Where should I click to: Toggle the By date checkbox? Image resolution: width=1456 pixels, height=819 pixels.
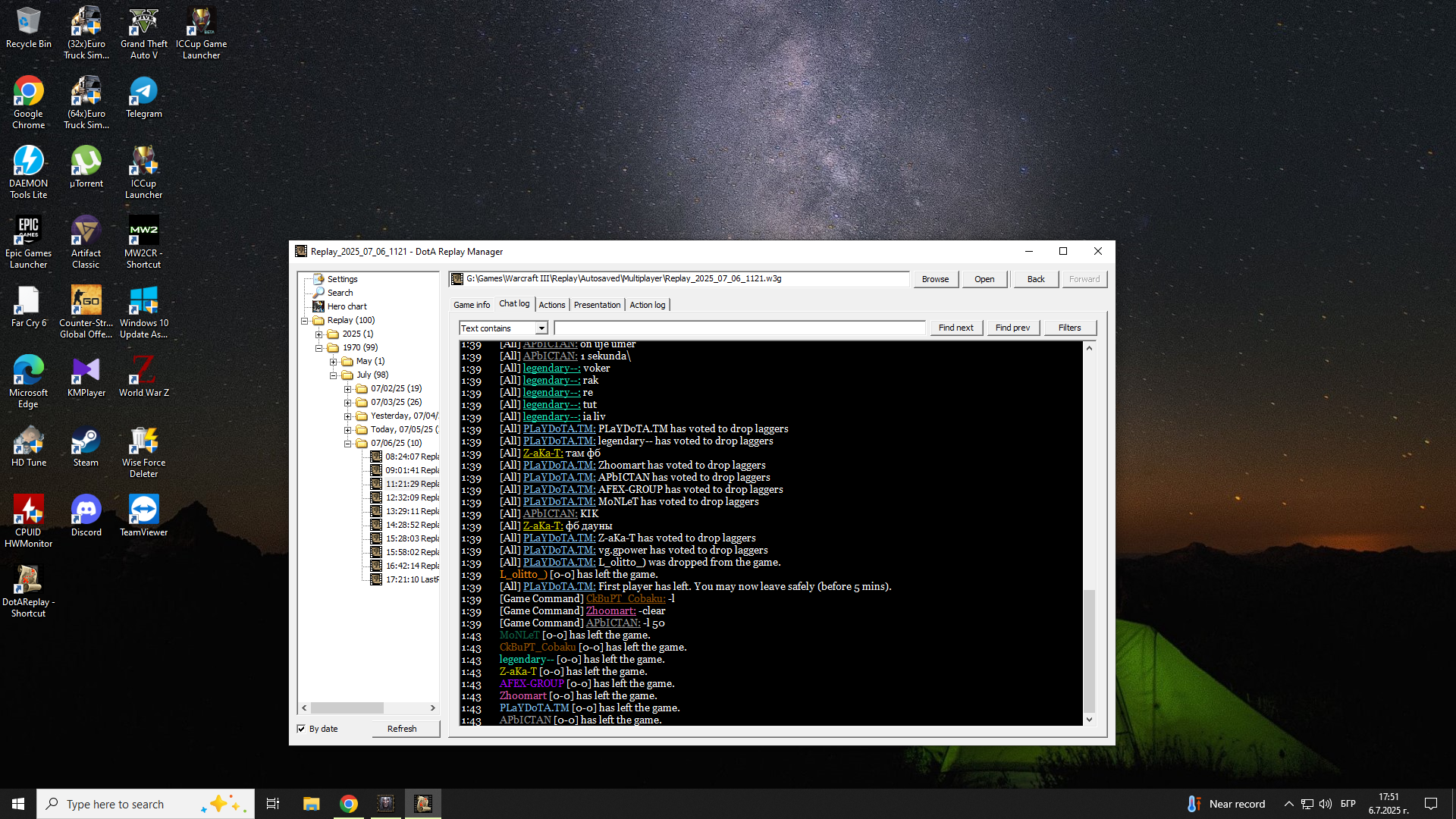pos(301,729)
